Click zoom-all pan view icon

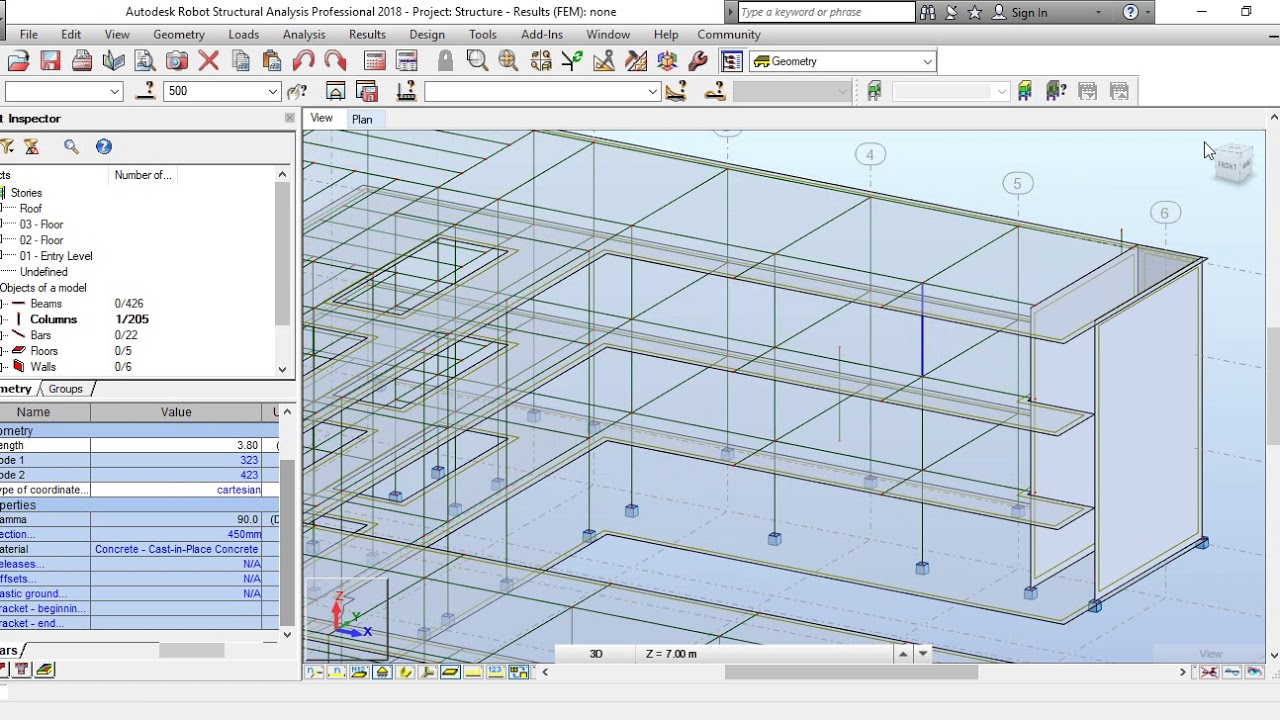point(508,61)
